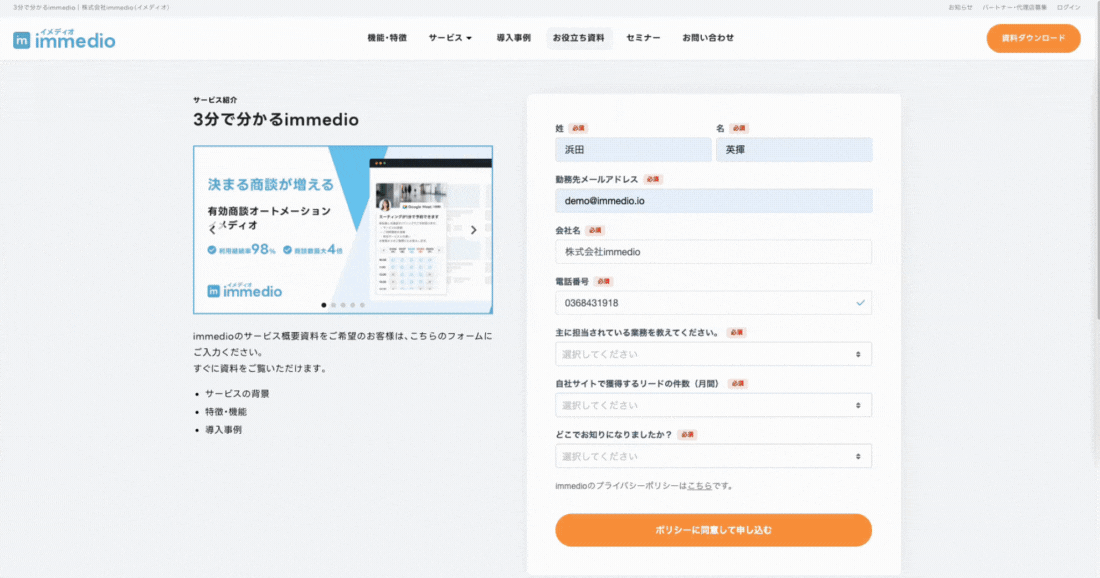Expand the どこでお知りになりましたか dropdown
Screen dimensions: 1100x578
coord(713,456)
